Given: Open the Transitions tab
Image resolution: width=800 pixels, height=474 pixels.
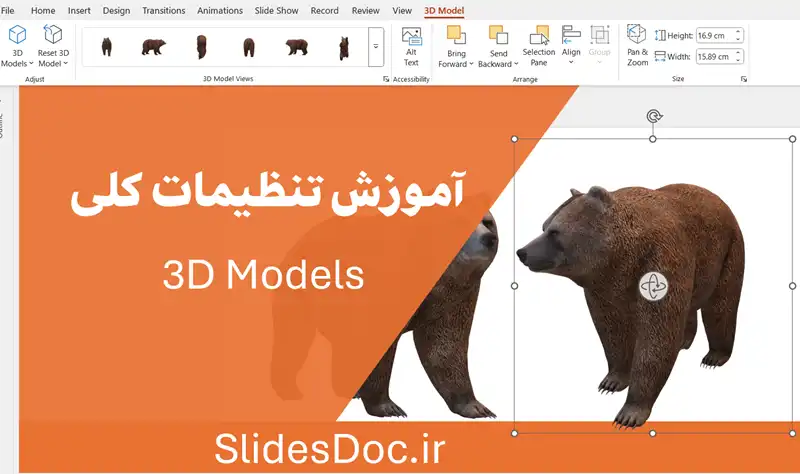Looking at the screenshot, I should tap(164, 10).
